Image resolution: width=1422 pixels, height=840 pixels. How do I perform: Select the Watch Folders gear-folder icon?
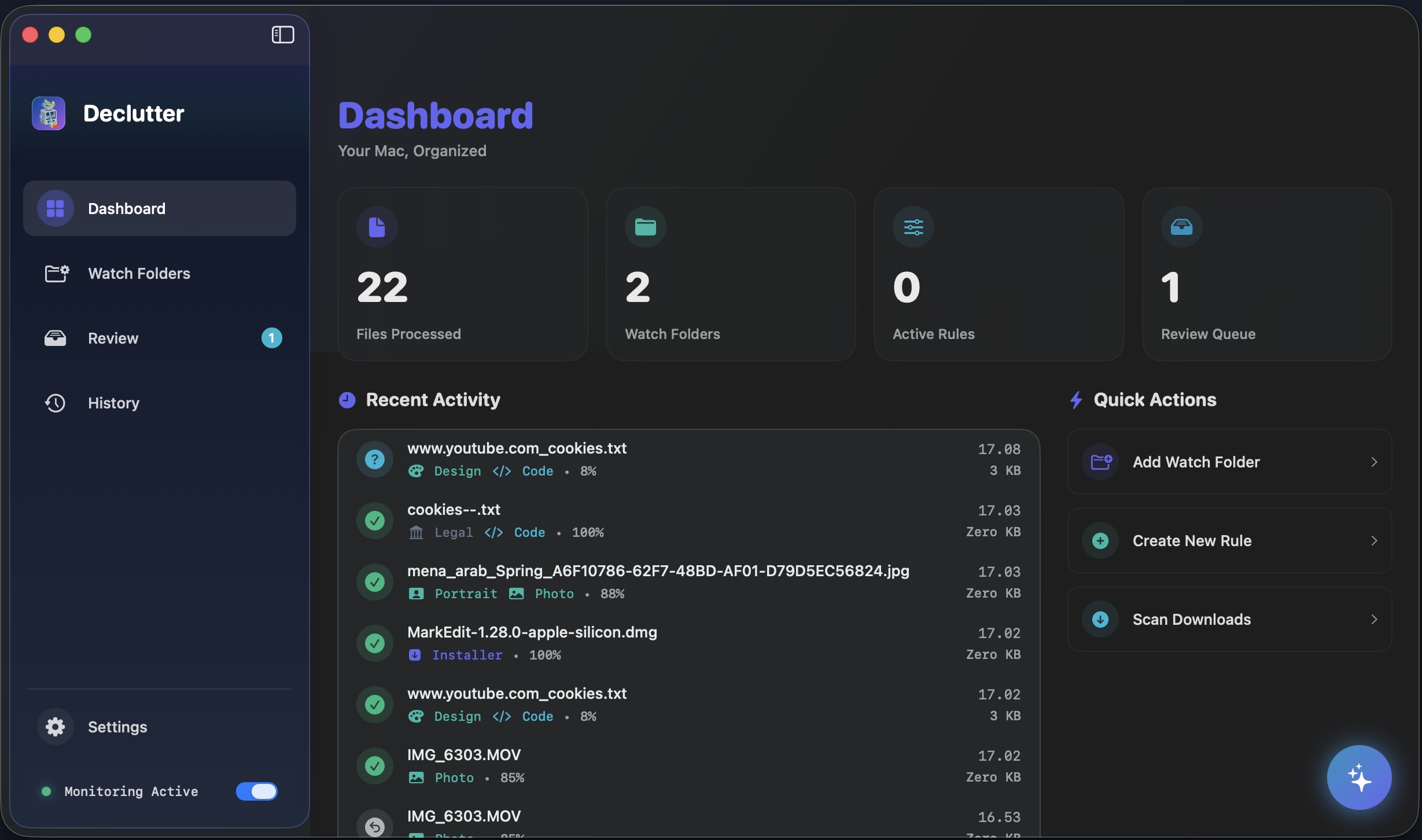(56, 274)
